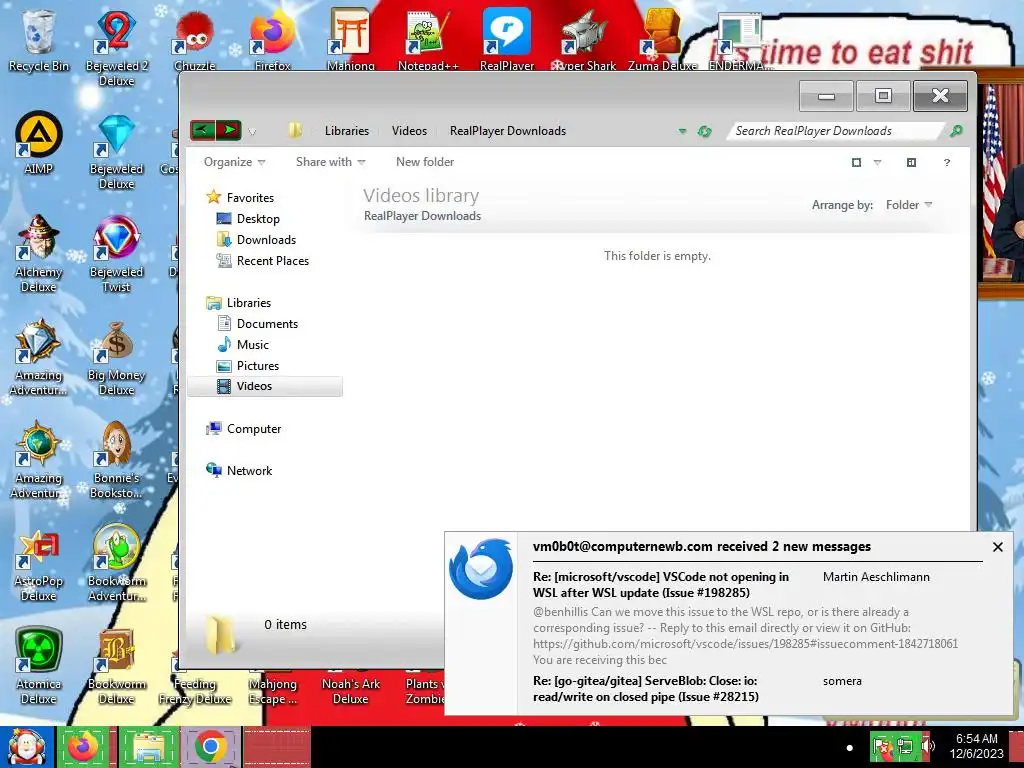Create a New folder
1024x768 pixels.
point(424,162)
